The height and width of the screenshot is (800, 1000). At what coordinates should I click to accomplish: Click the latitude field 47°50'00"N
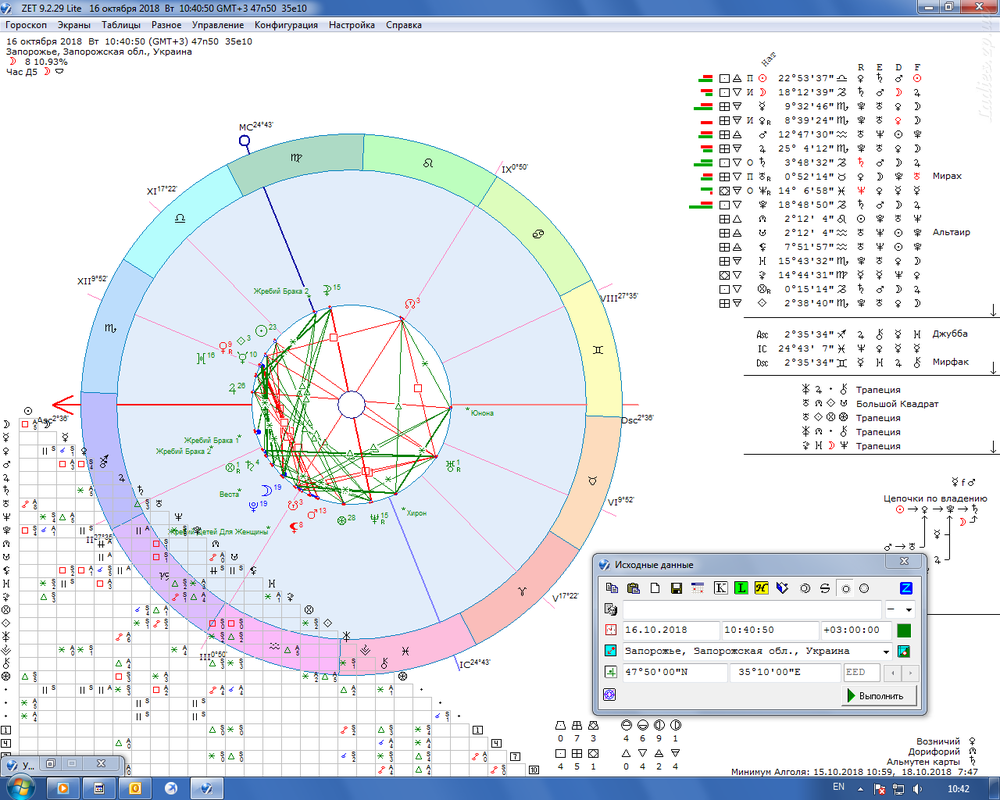[x=675, y=672]
